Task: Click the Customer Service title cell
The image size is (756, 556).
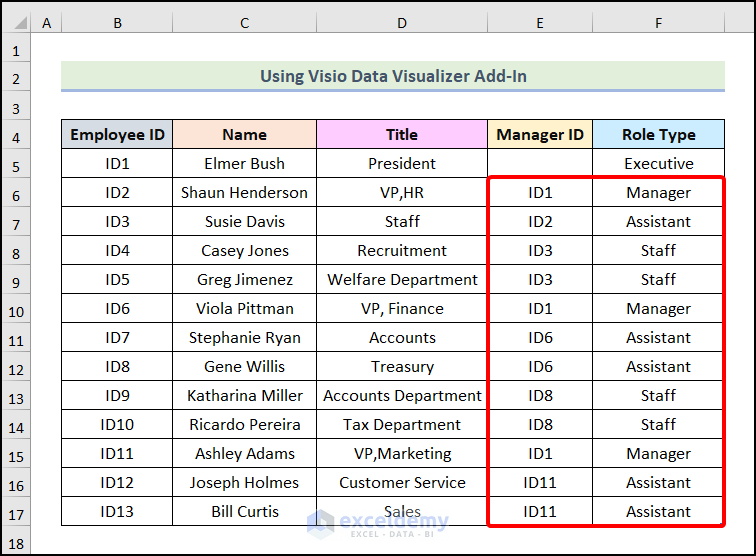Action: (402, 482)
